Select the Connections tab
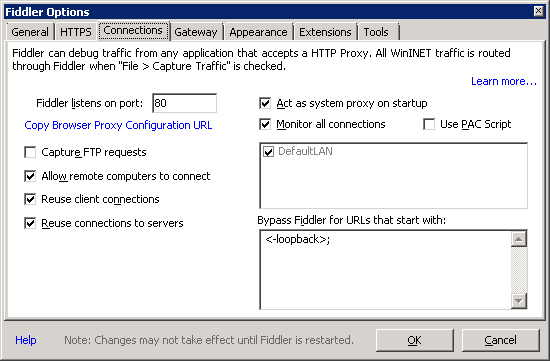The height and width of the screenshot is (361, 550). tap(133, 31)
